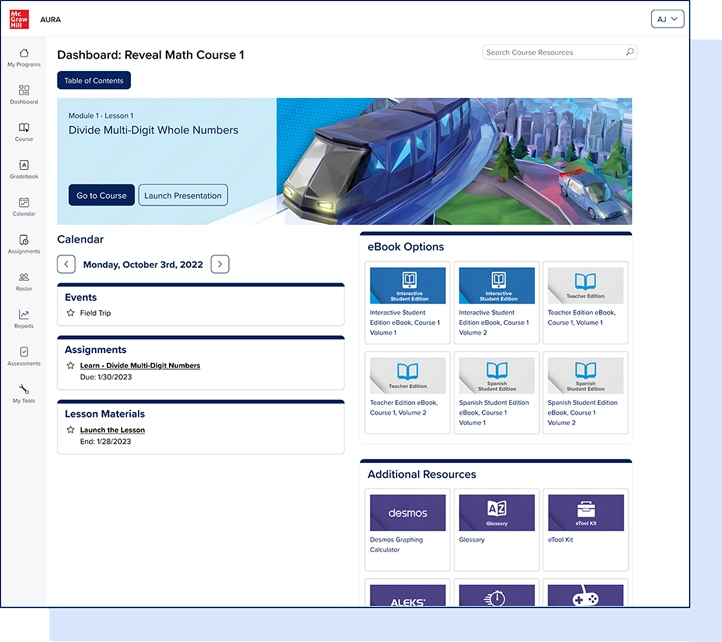Open the Glossary resource tile

point(496,530)
